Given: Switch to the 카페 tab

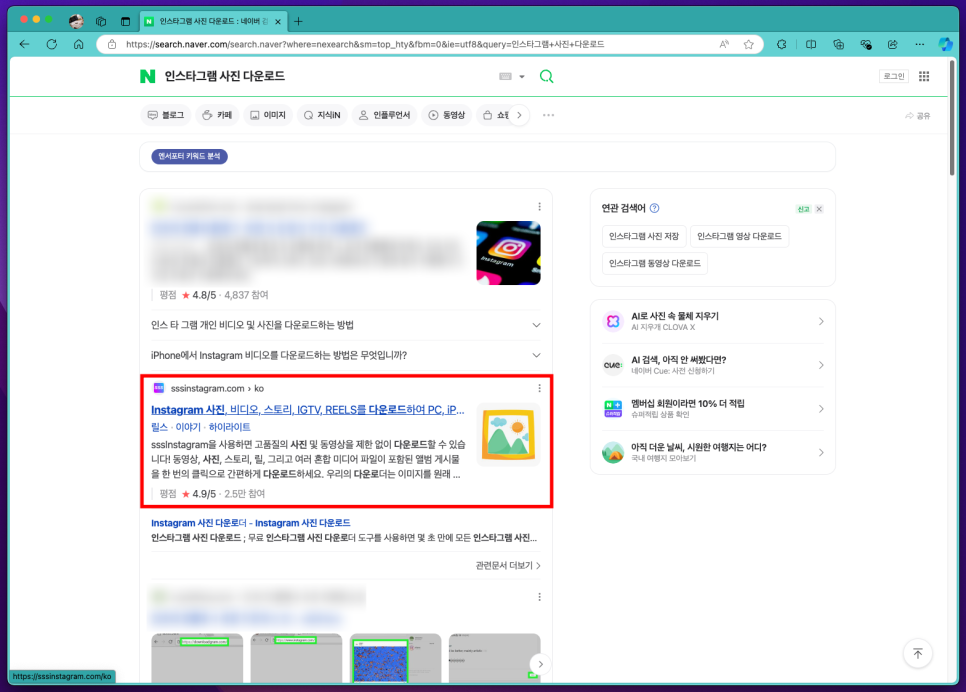Looking at the screenshot, I should pyautogui.click(x=217, y=115).
